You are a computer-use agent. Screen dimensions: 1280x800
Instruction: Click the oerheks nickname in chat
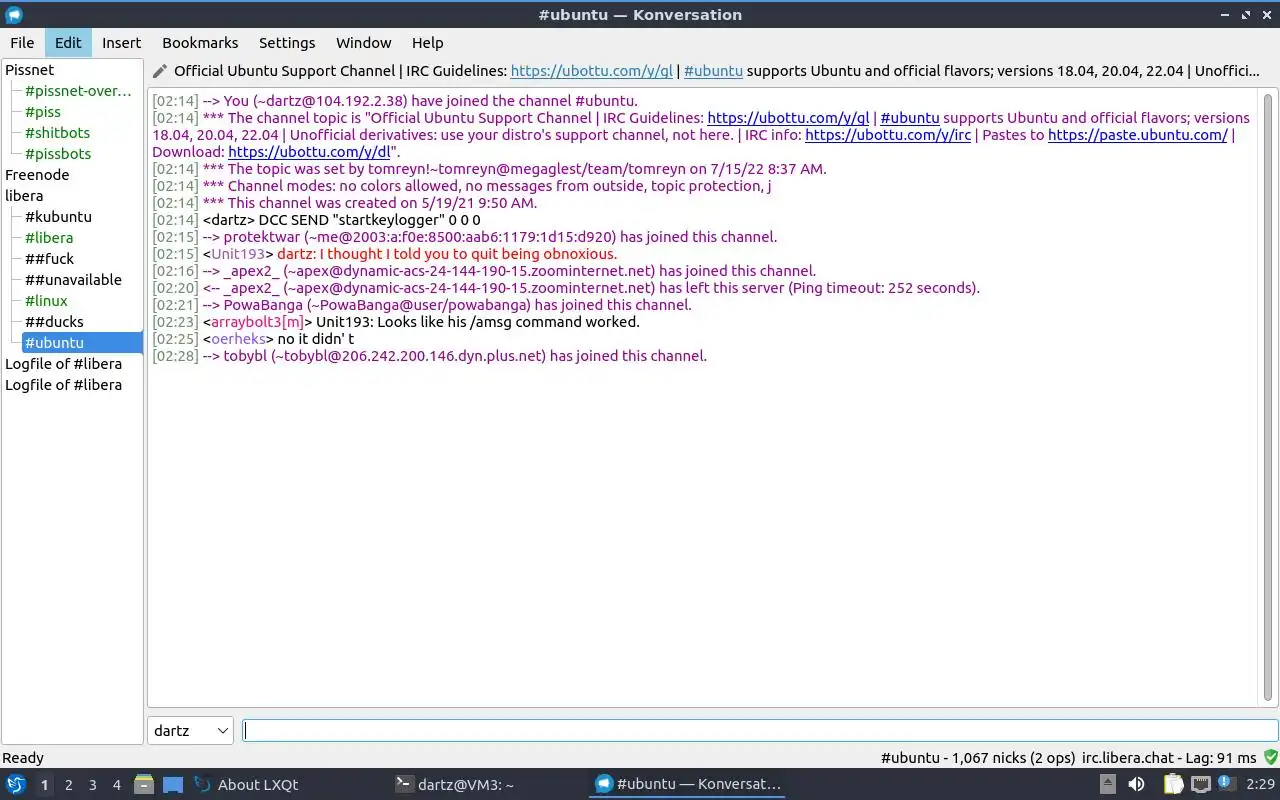238,339
